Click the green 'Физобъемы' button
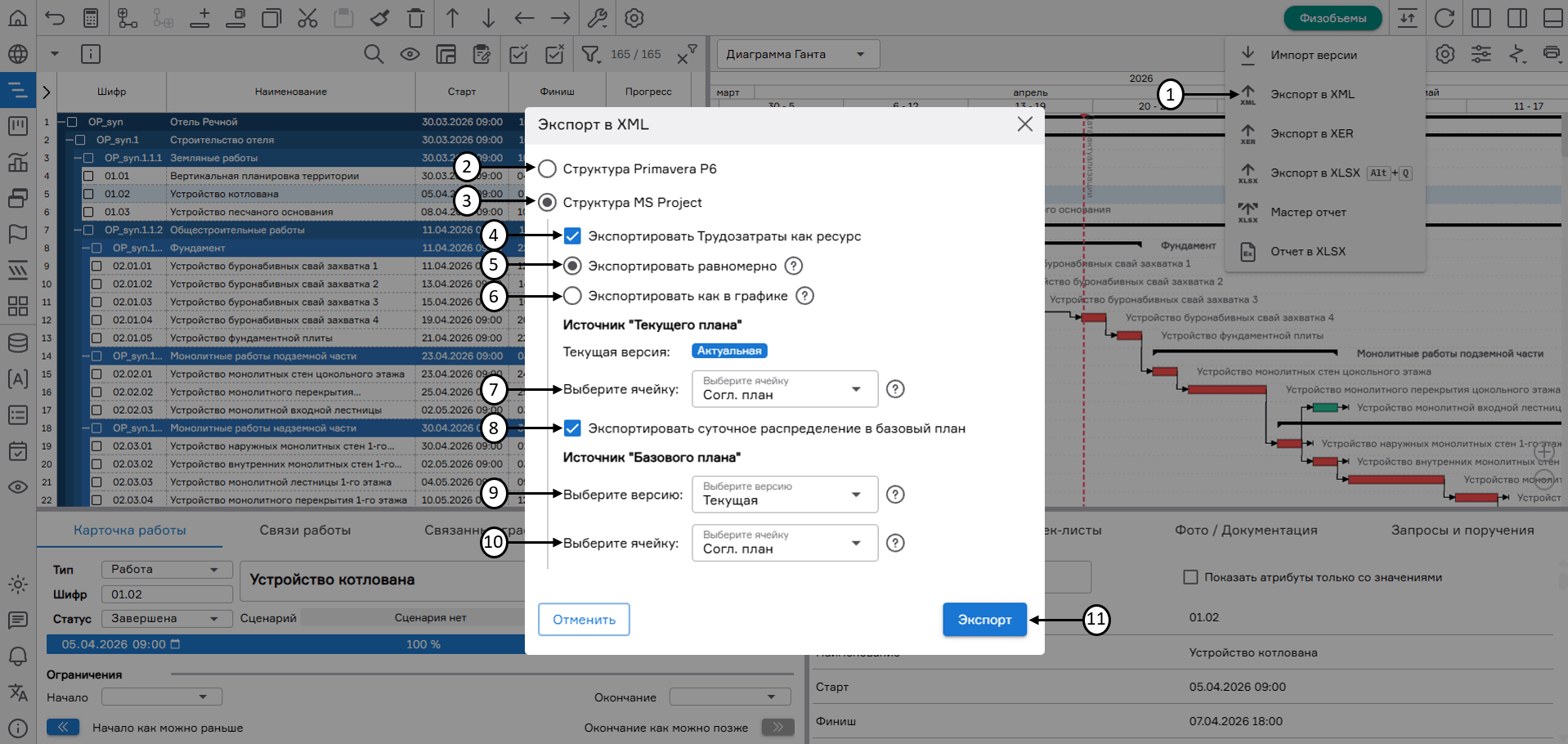The height and width of the screenshot is (744, 1568). (x=1333, y=18)
